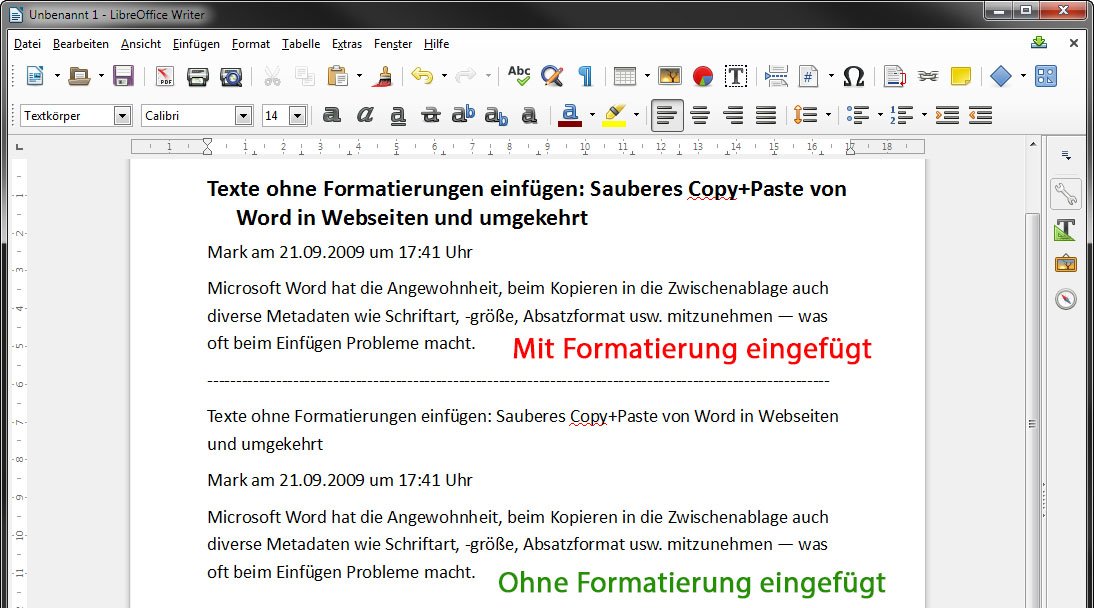This screenshot has height=608, width=1094.
Task: Open Find and Replace
Action: click(x=552, y=75)
